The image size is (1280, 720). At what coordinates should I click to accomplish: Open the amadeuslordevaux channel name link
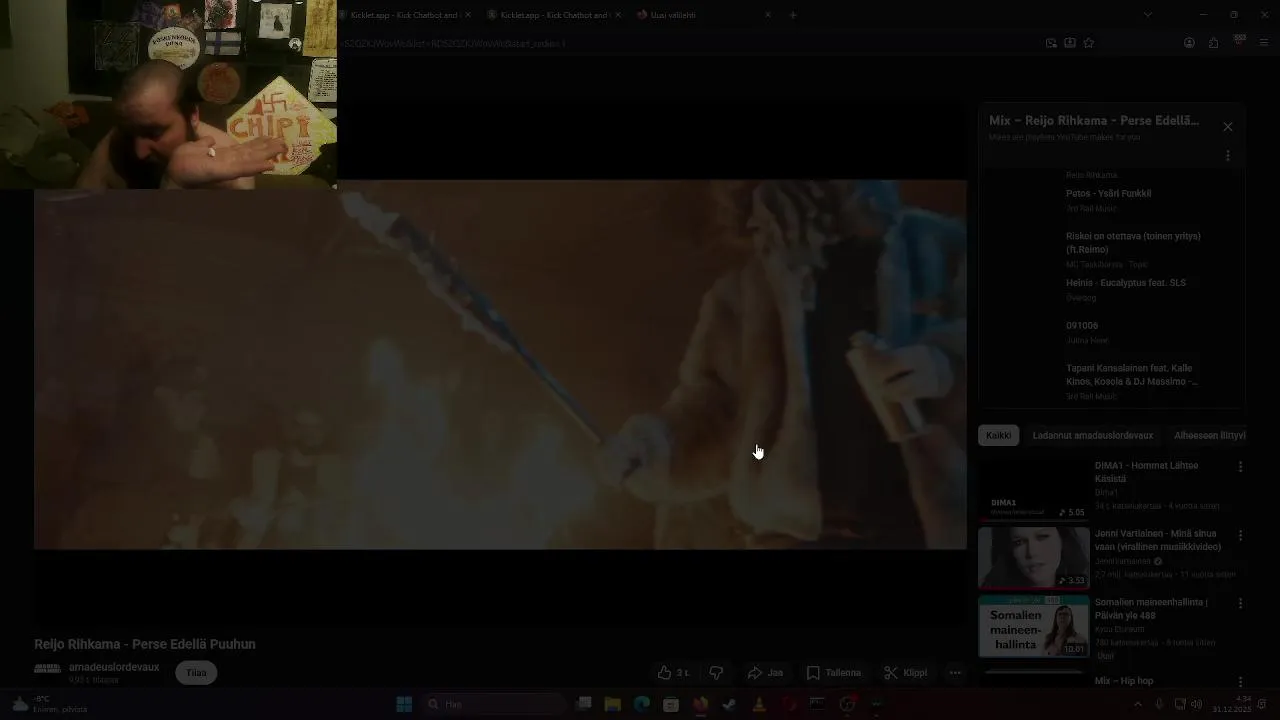pyautogui.click(x=114, y=667)
